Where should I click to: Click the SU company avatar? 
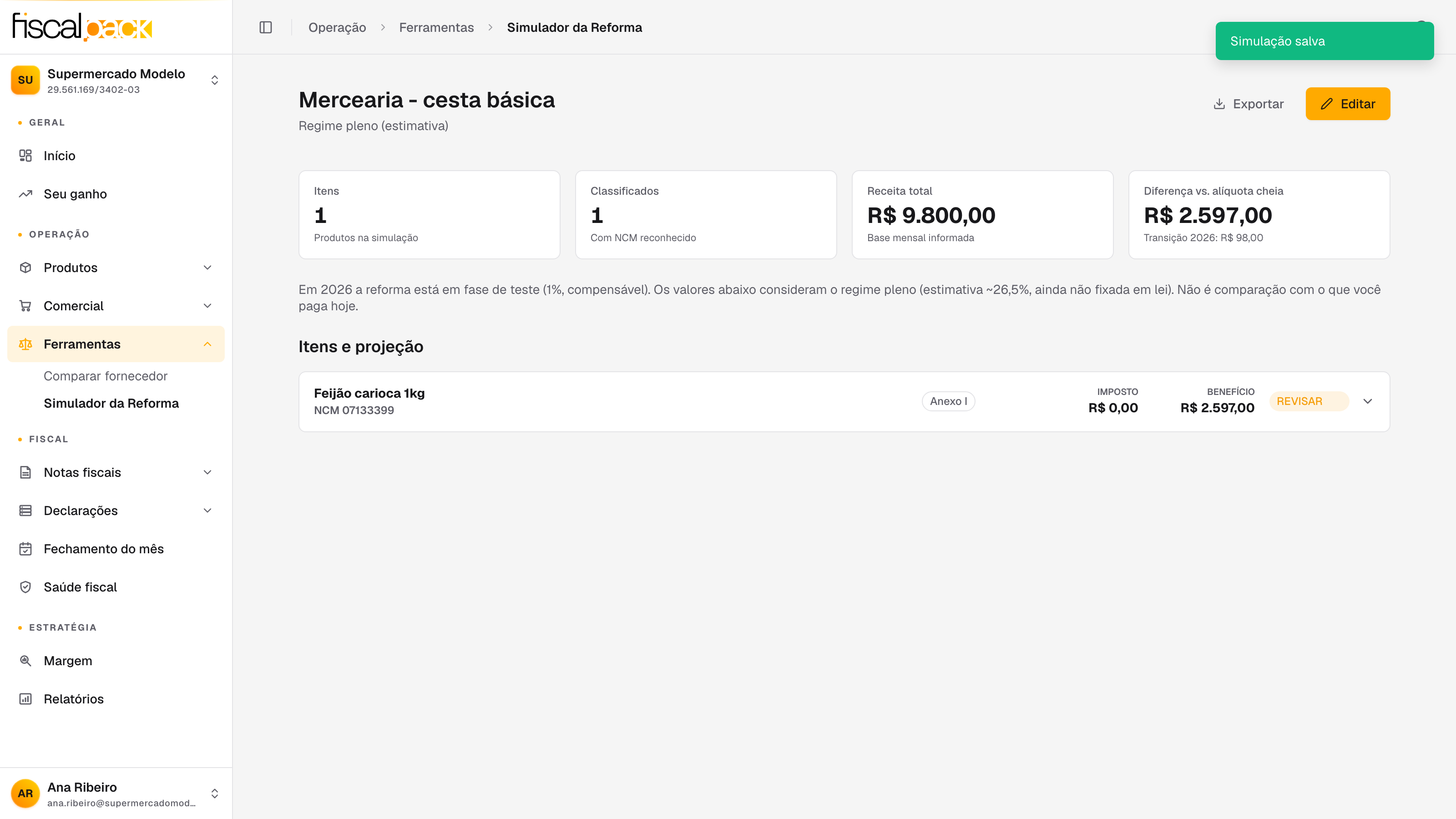tap(25, 80)
